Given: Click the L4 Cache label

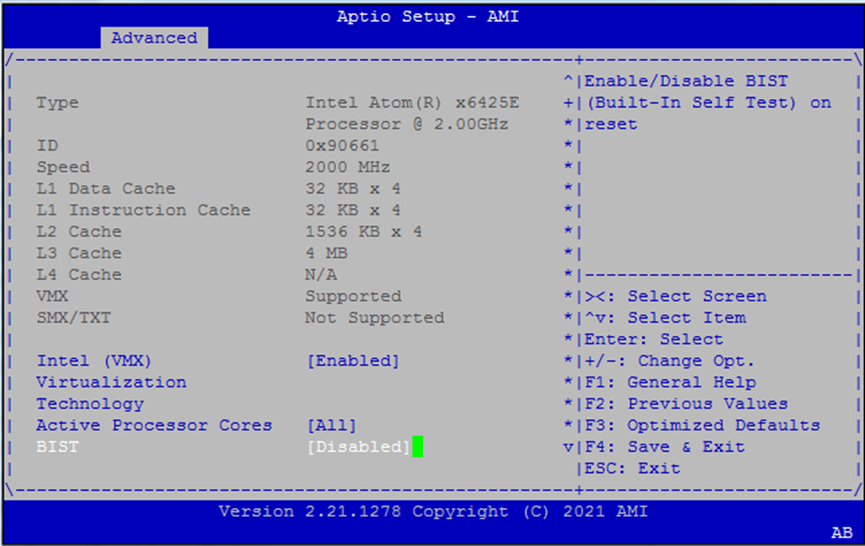Looking at the screenshot, I should click(79, 275).
